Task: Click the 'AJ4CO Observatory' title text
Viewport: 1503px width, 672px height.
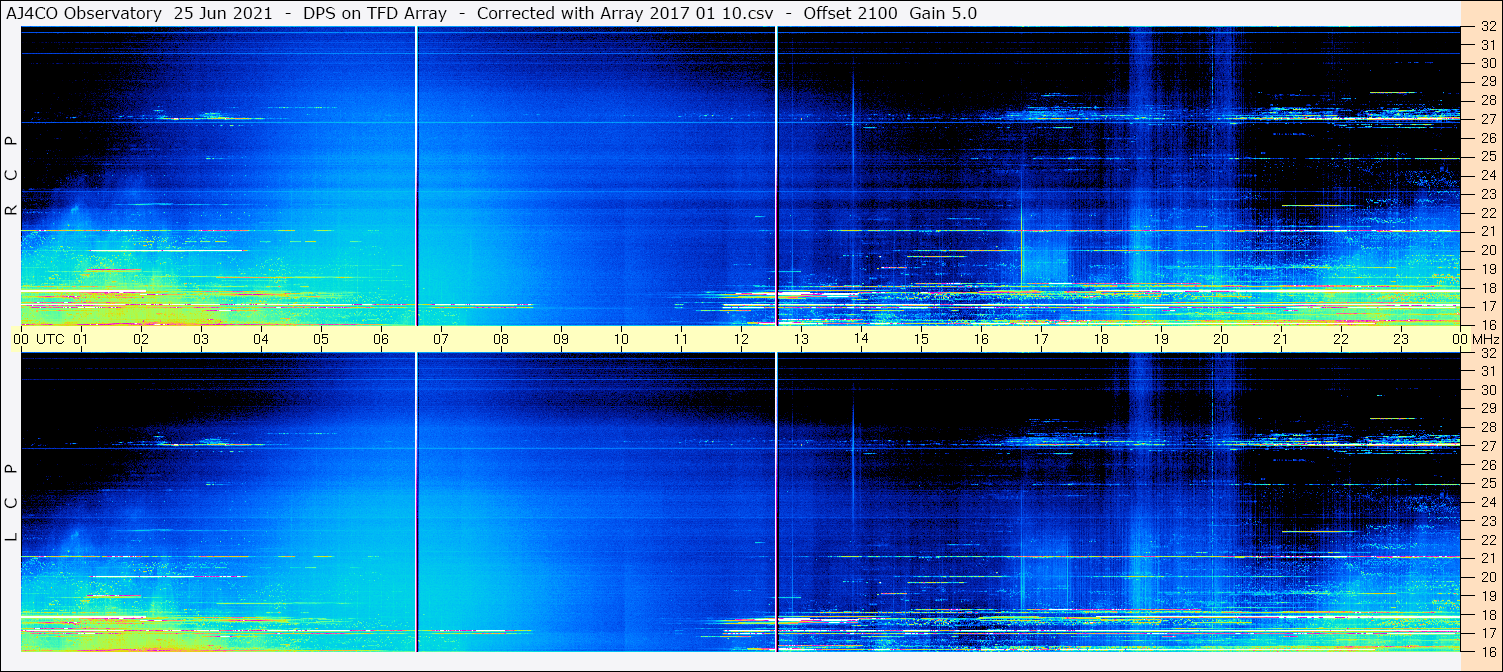Action: pos(85,14)
